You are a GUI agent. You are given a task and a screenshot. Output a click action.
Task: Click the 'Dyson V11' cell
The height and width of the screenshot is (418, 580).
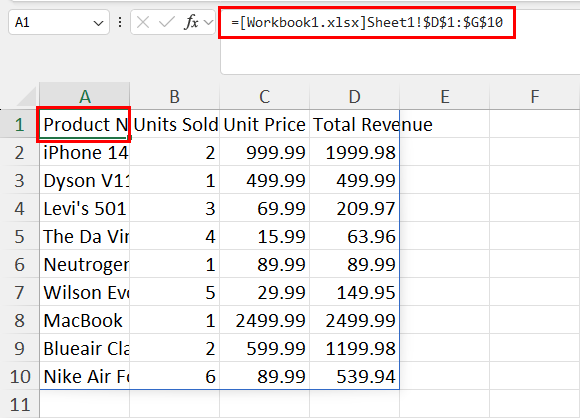click(x=85, y=180)
